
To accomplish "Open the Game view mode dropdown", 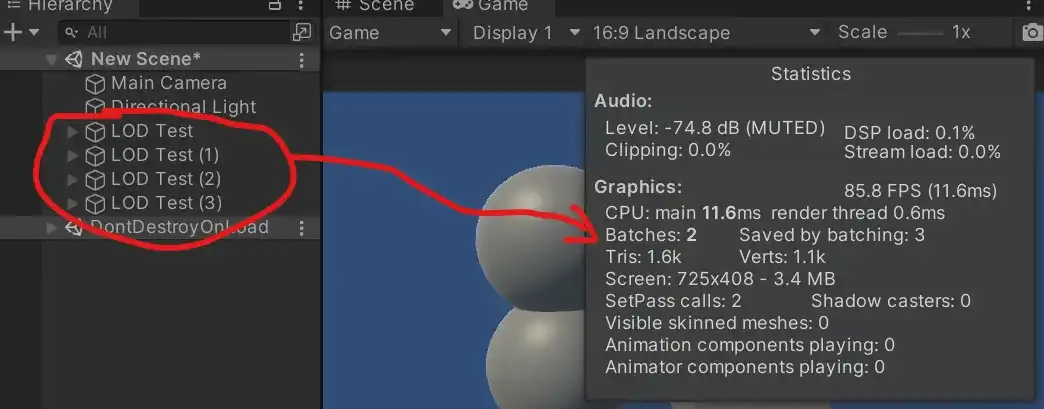I will coord(390,33).
